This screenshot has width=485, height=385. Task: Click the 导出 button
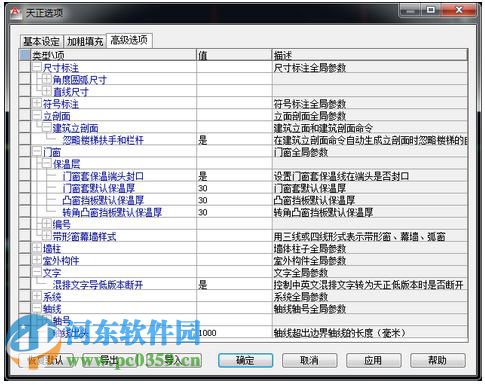pos(110,360)
